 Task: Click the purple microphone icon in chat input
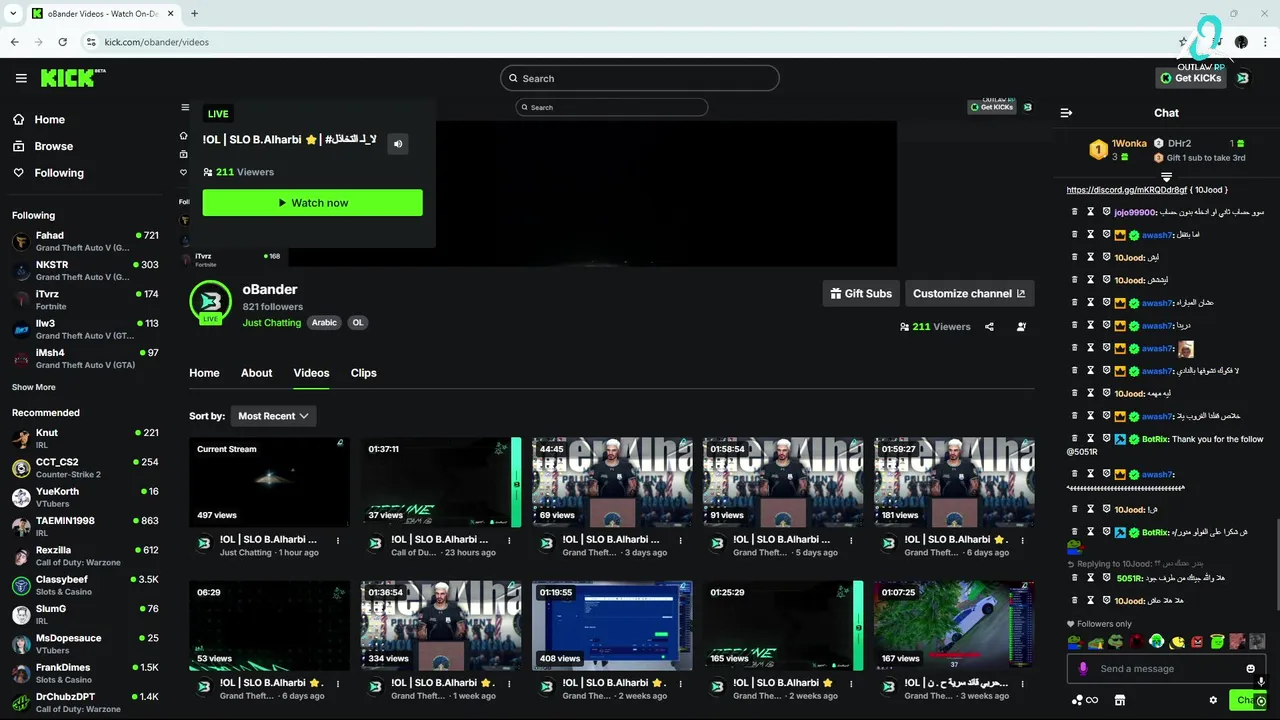pyautogui.click(x=1082, y=669)
